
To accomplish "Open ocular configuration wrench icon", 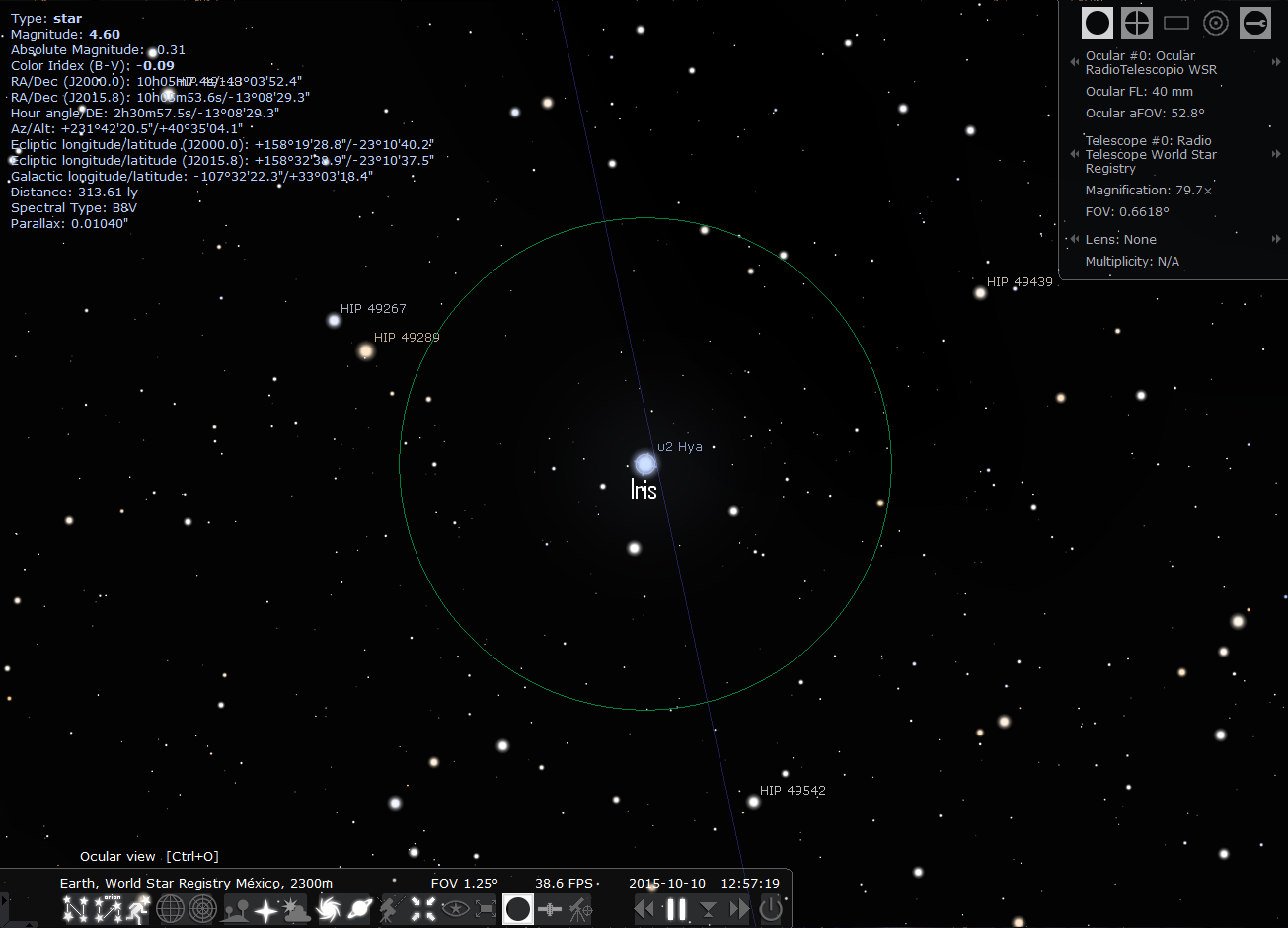I will tap(1255, 23).
